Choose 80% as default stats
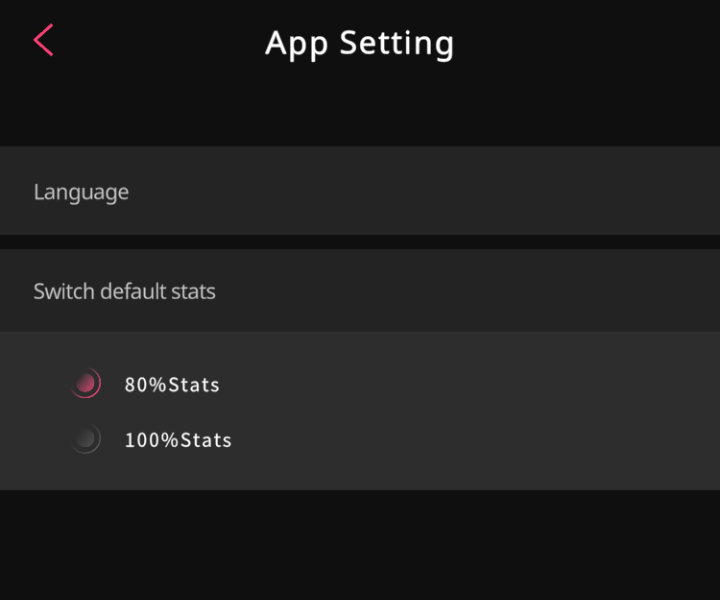The width and height of the screenshot is (720, 600). tap(86, 383)
